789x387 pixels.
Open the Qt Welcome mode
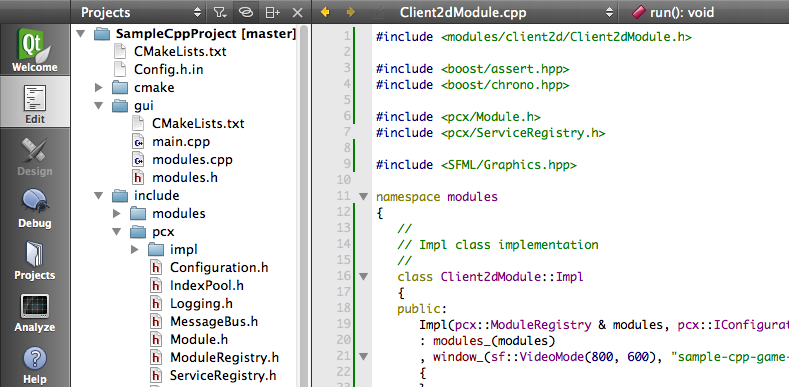pos(34,49)
